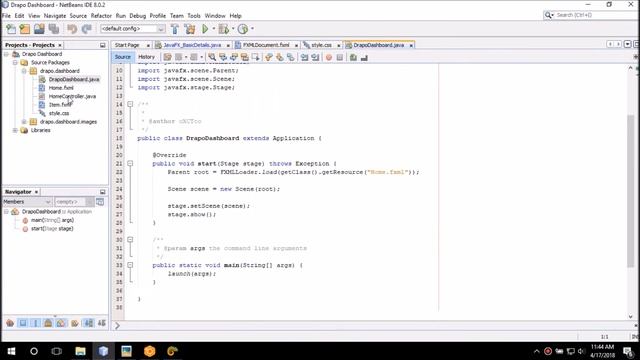Undo the last edit via the toolbar

point(72,29)
